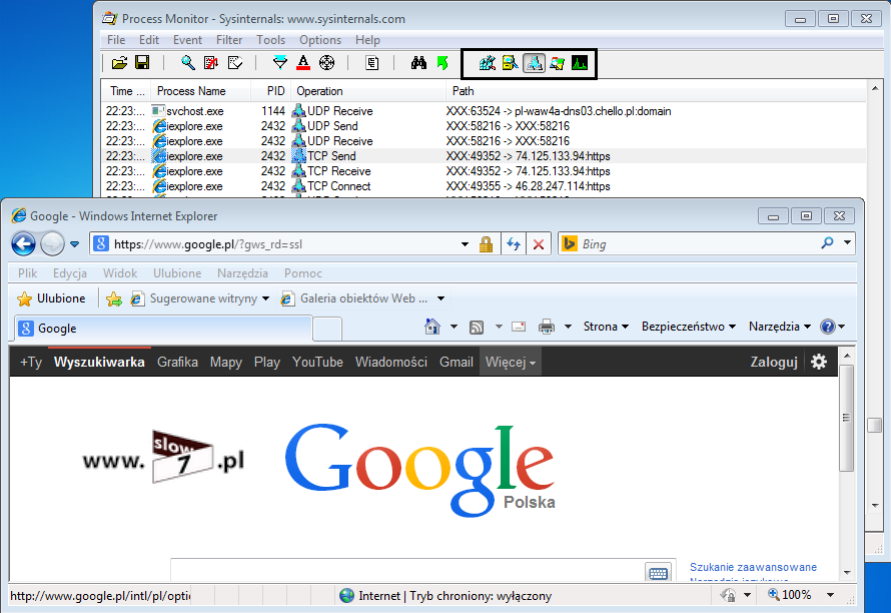Image resolution: width=891 pixels, height=613 pixels.
Task: Click the Clear display icon in Process Monitor
Action: coord(235,62)
